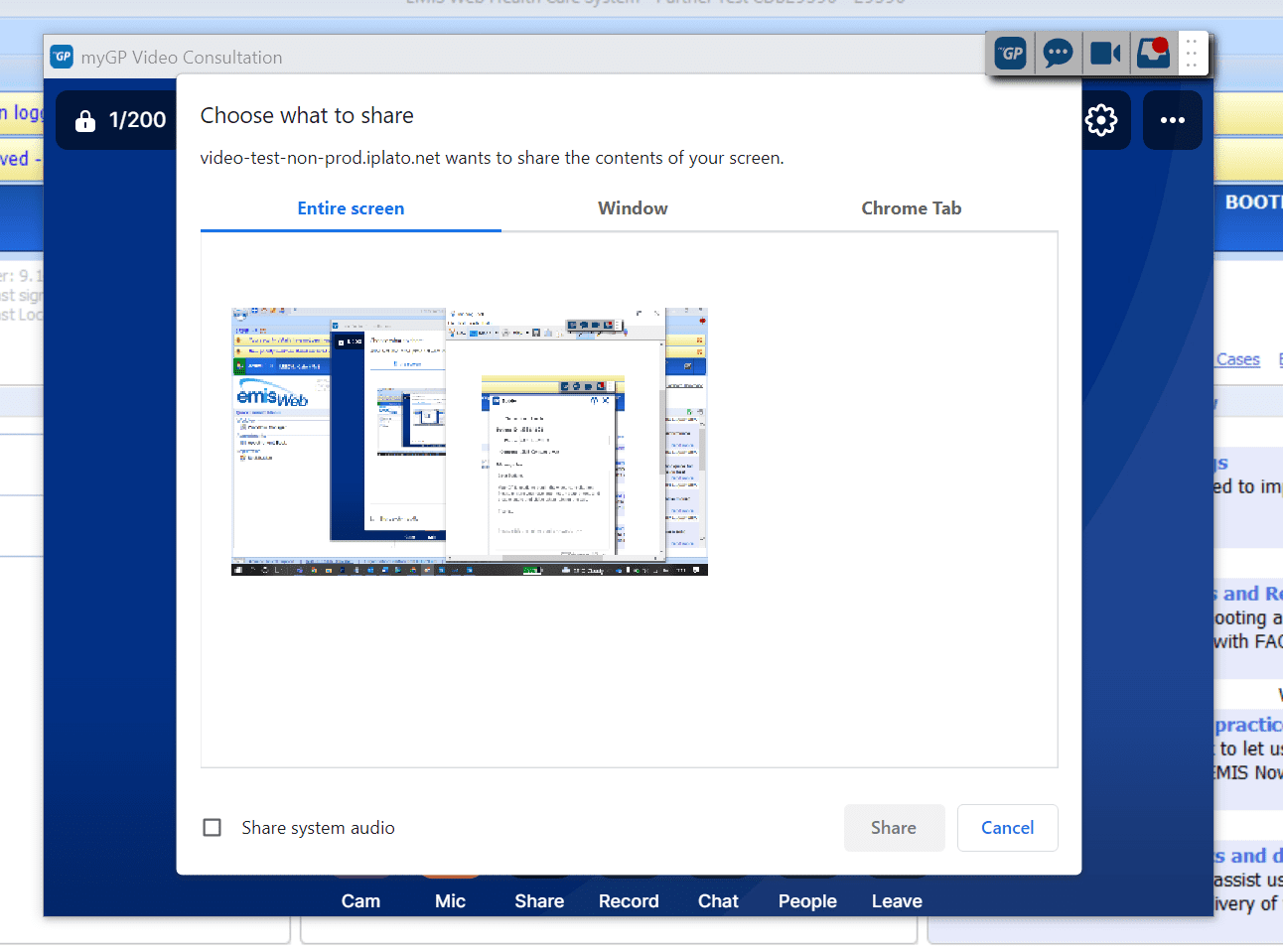Click Mic in the bottom call bar

pos(450,900)
